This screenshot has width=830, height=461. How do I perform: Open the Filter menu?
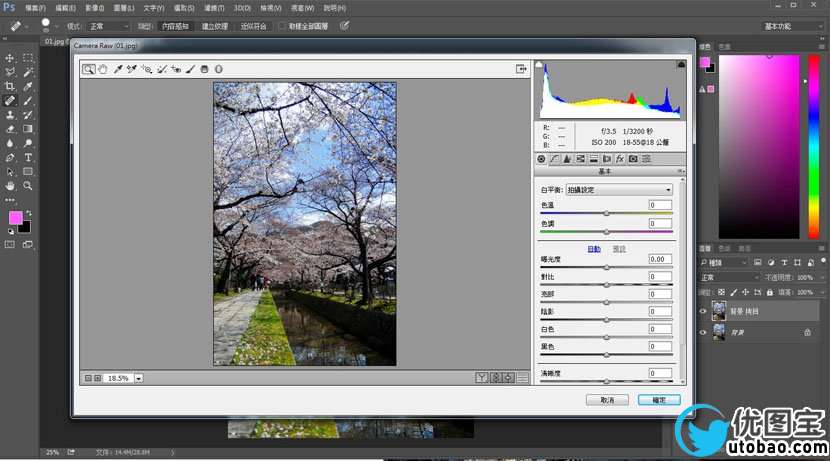(x=214, y=8)
